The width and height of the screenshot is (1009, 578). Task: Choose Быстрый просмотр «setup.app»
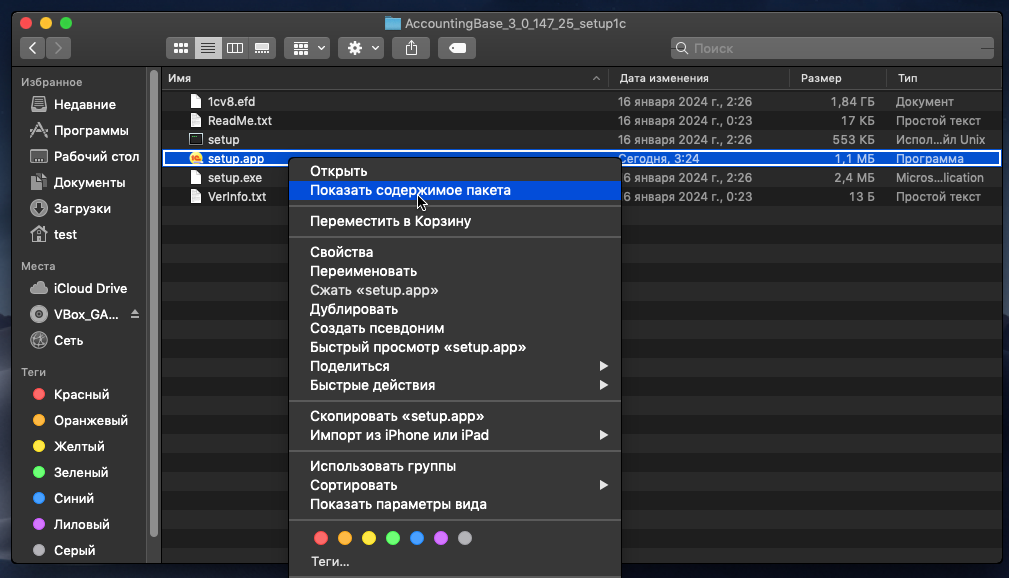[455, 347]
